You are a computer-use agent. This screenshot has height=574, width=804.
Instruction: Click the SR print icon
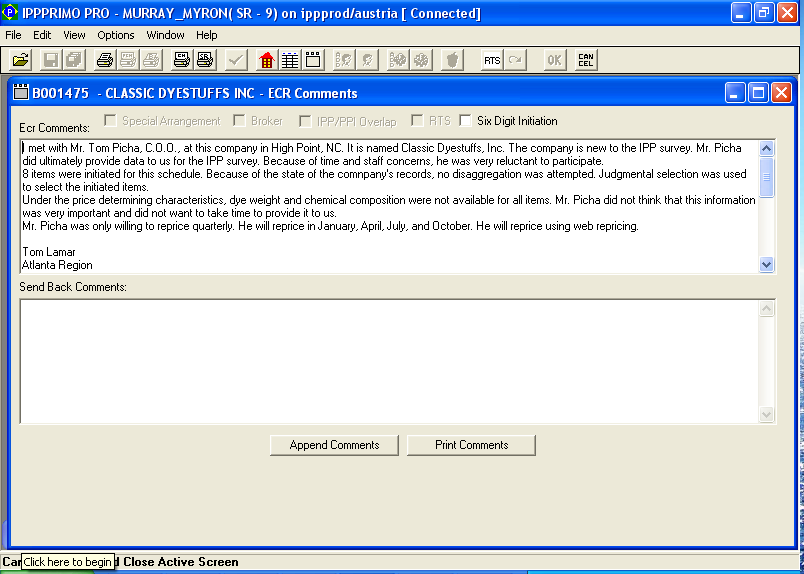[x=205, y=60]
